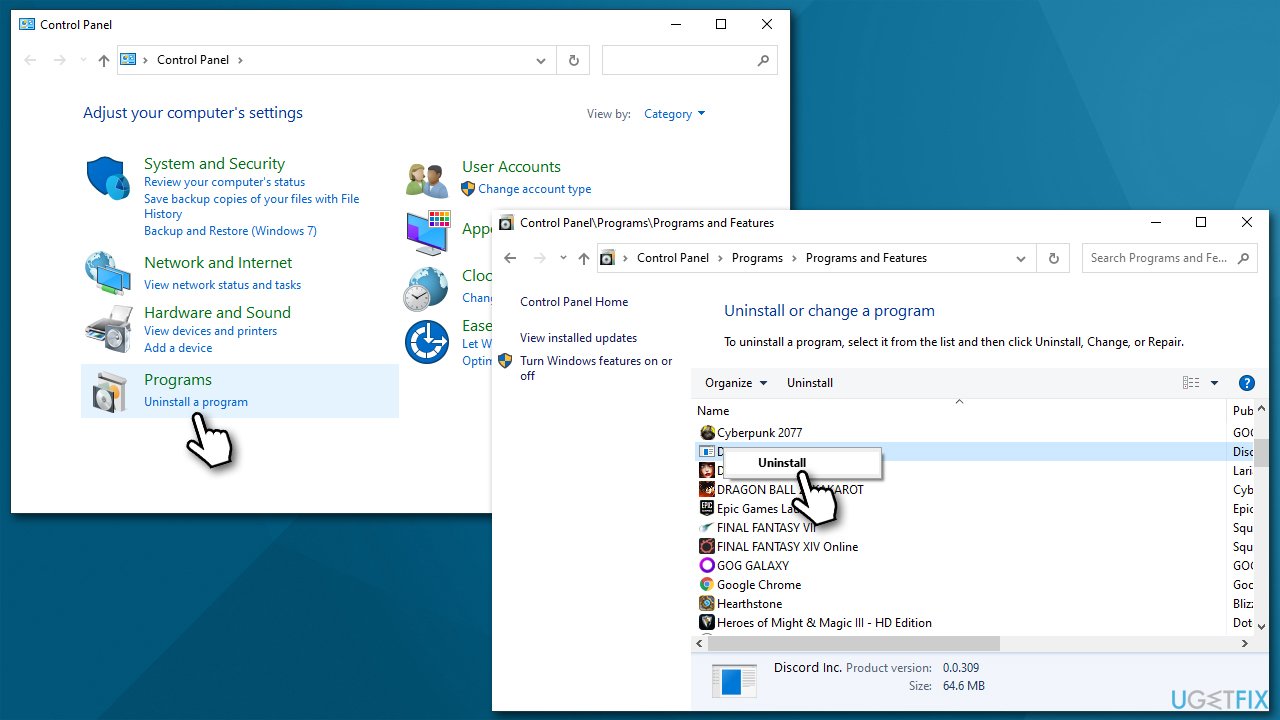Image resolution: width=1280 pixels, height=720 pixels.
Task: Select the Hearthstone row text
Action: (749, 604)
